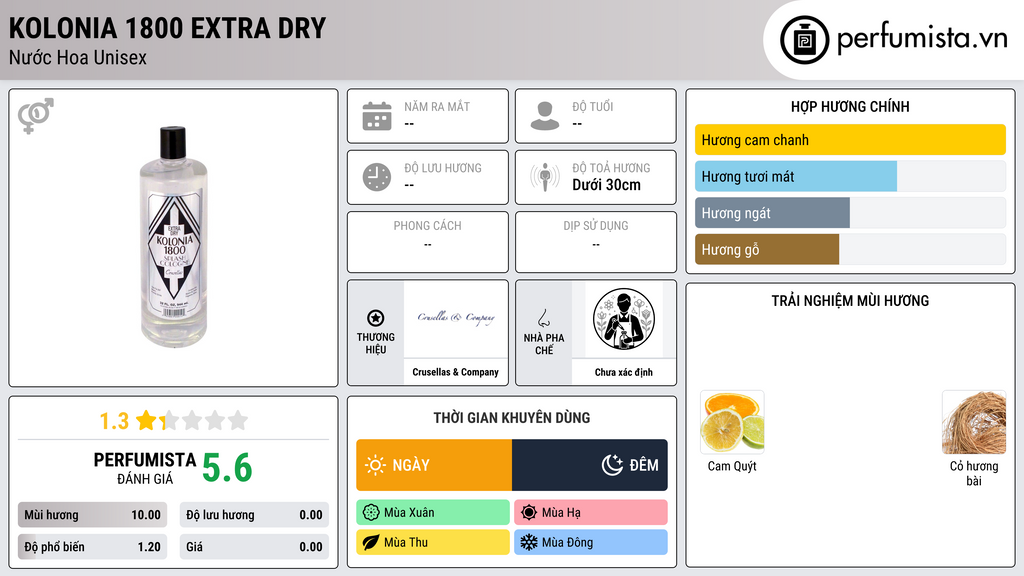Image resolution: width=1024 pixels, height=576 pixels.
Task: Click the Mùa Xuân season tag
Action: point(433,513)
